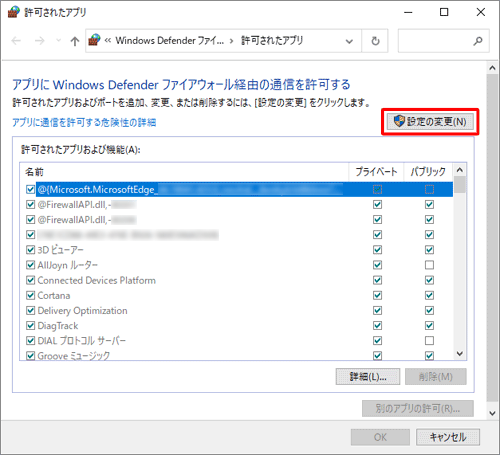Toggle private checkbox for 3D ビューアー
500x455 pixels.
pos(377,250)
